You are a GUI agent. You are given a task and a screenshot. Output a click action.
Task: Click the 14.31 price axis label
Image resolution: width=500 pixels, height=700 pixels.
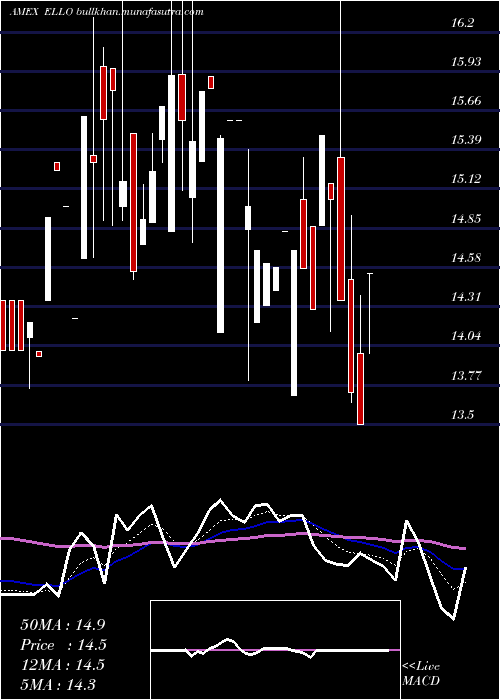pyautogui.click(x=466, y=296)
